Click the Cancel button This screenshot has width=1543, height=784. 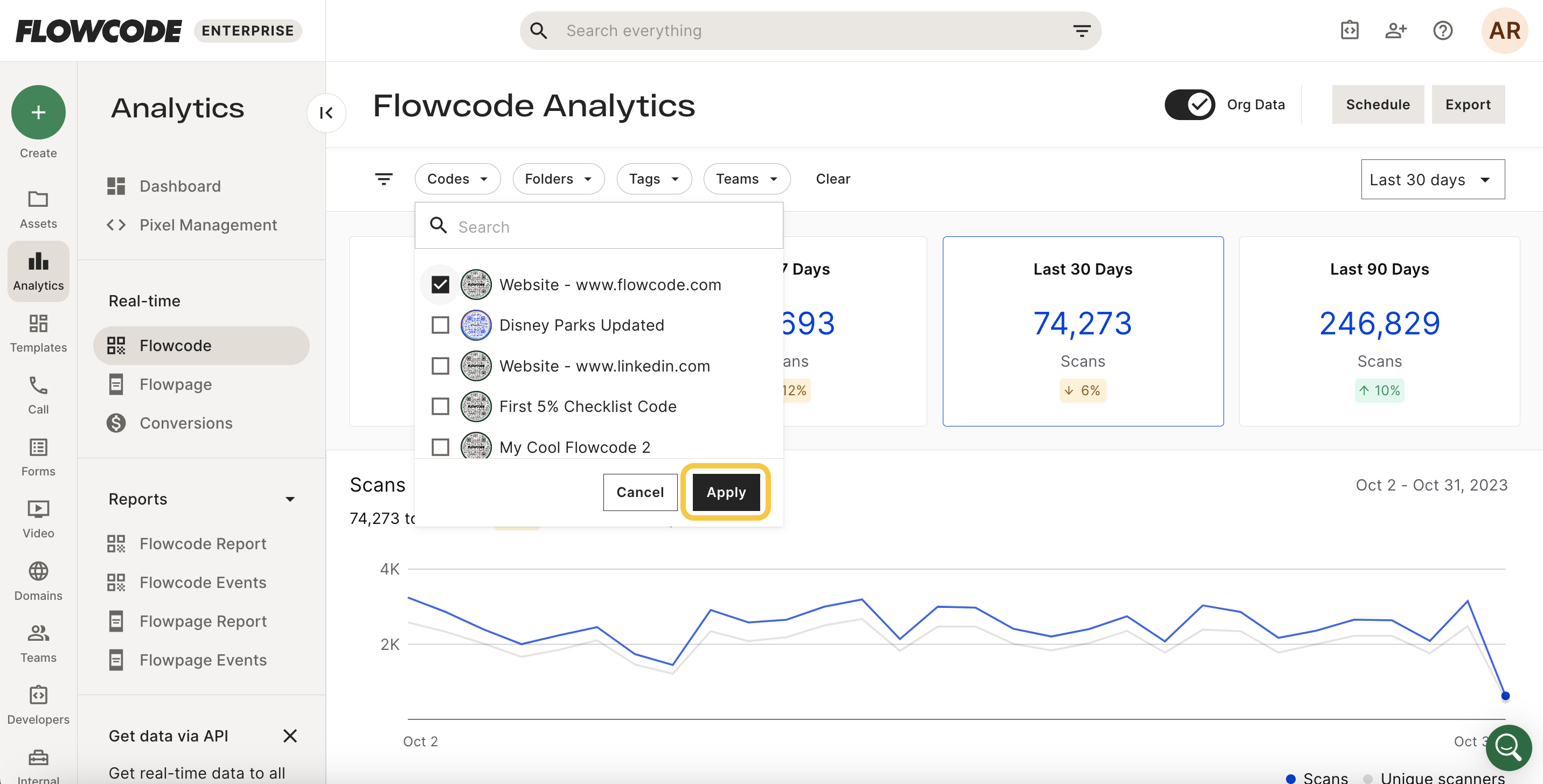[640, 492]
